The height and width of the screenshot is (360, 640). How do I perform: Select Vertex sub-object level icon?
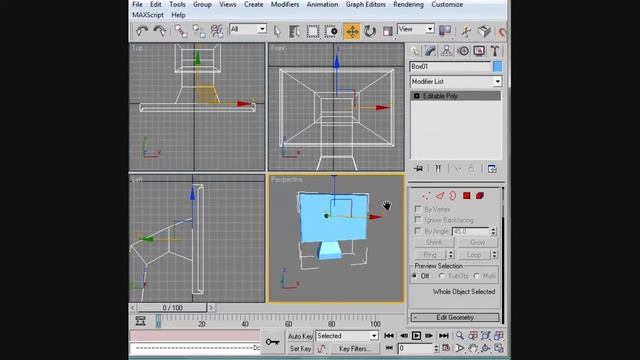pyautogui.click(x=426, y=196)
